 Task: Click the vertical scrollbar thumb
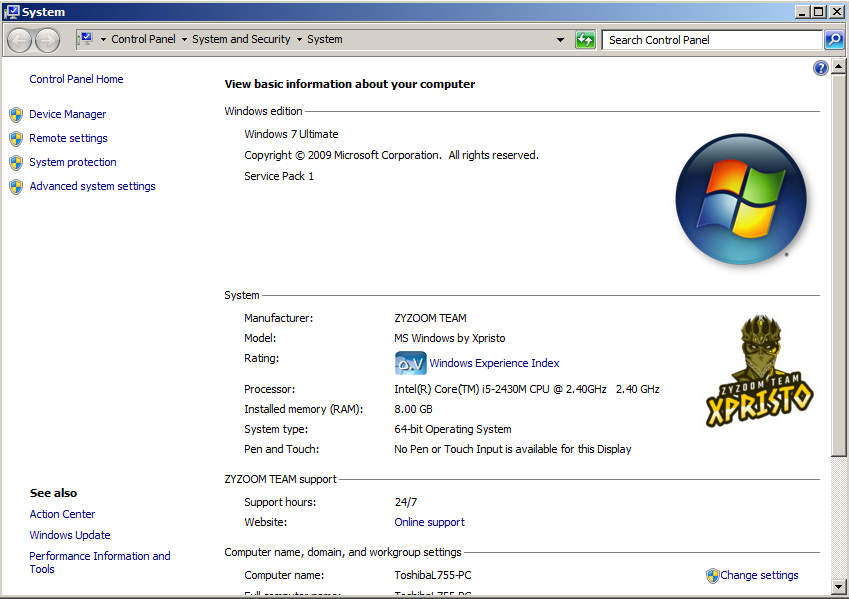838,265
